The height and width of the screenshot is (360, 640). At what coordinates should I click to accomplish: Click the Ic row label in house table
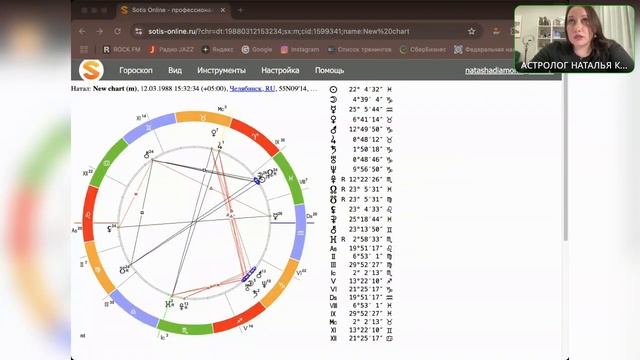(333, 273)
